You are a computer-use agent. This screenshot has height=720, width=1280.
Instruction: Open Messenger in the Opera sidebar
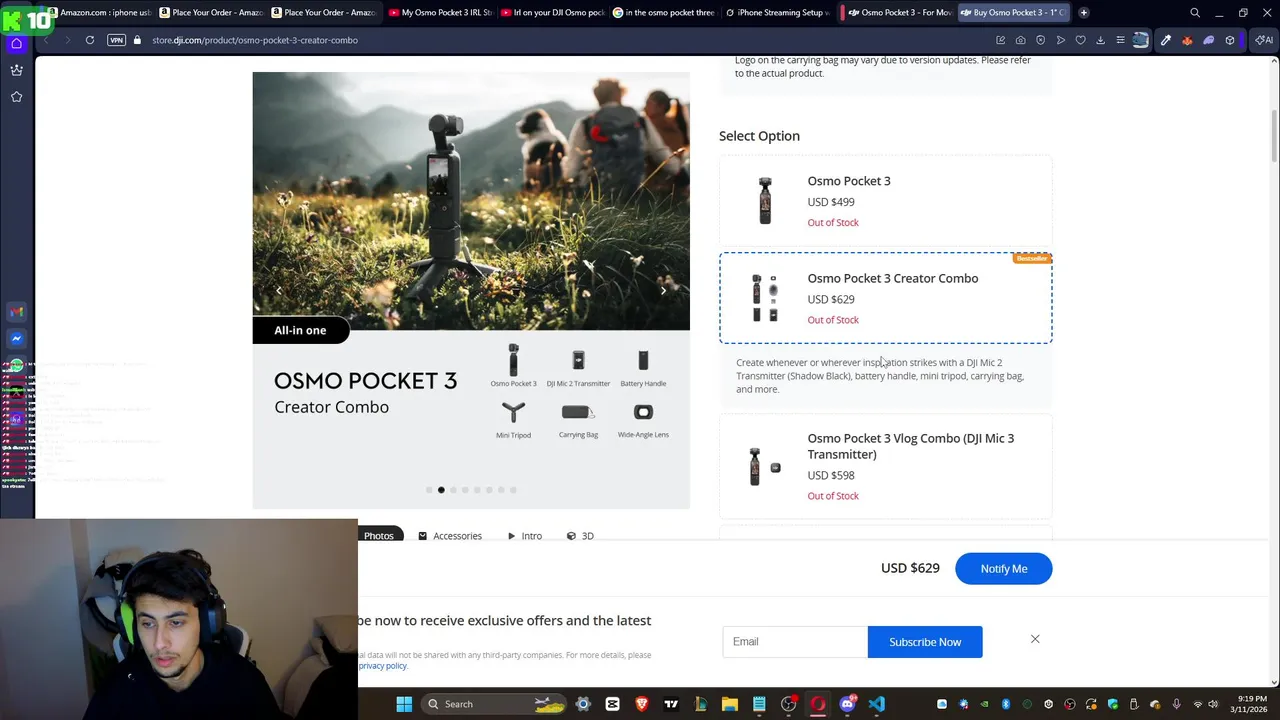point(16,339)
